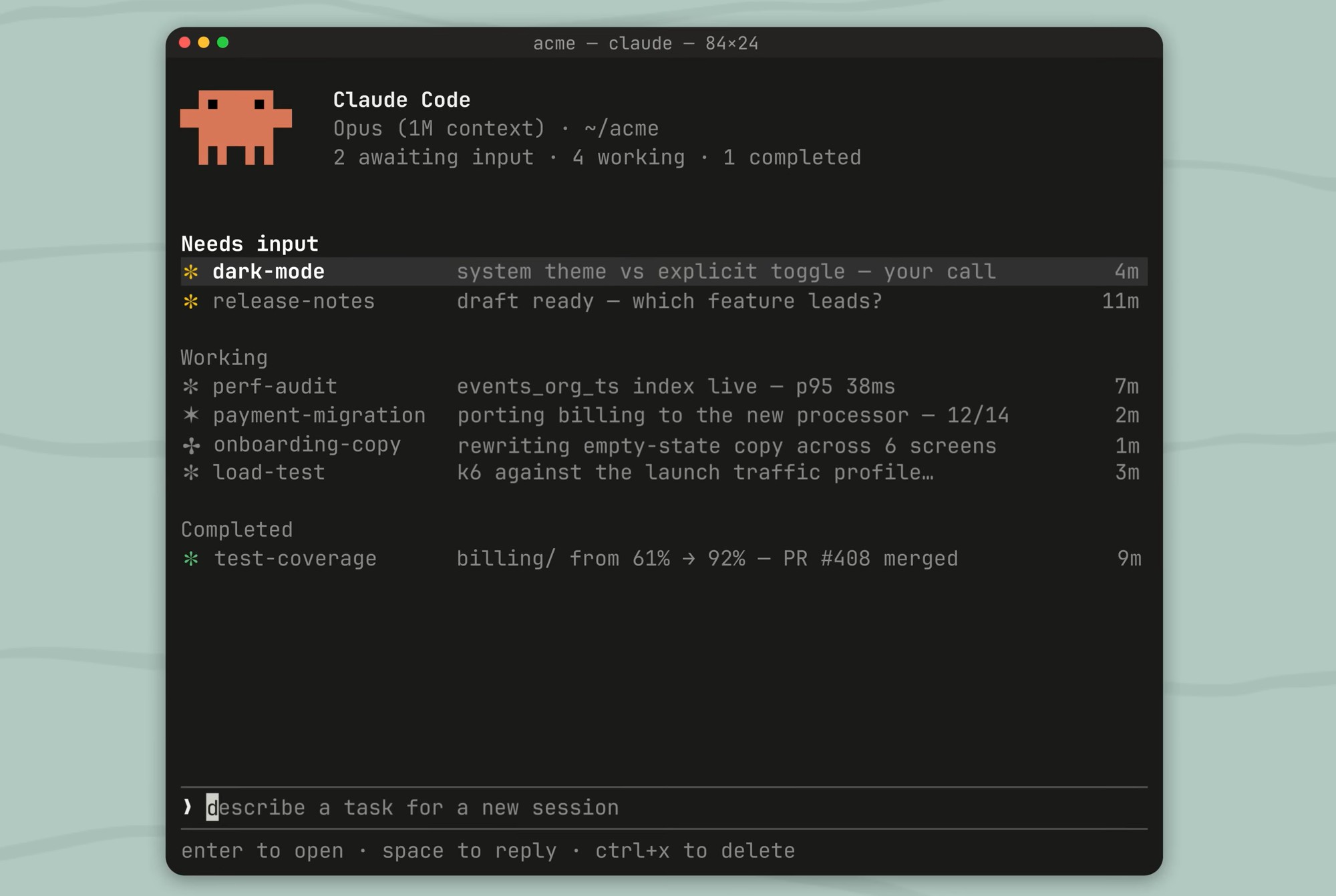Viewport: 1336px width, 896px height.
Task: Click the 'Needs input' section heading
Action: coord(250,244)
